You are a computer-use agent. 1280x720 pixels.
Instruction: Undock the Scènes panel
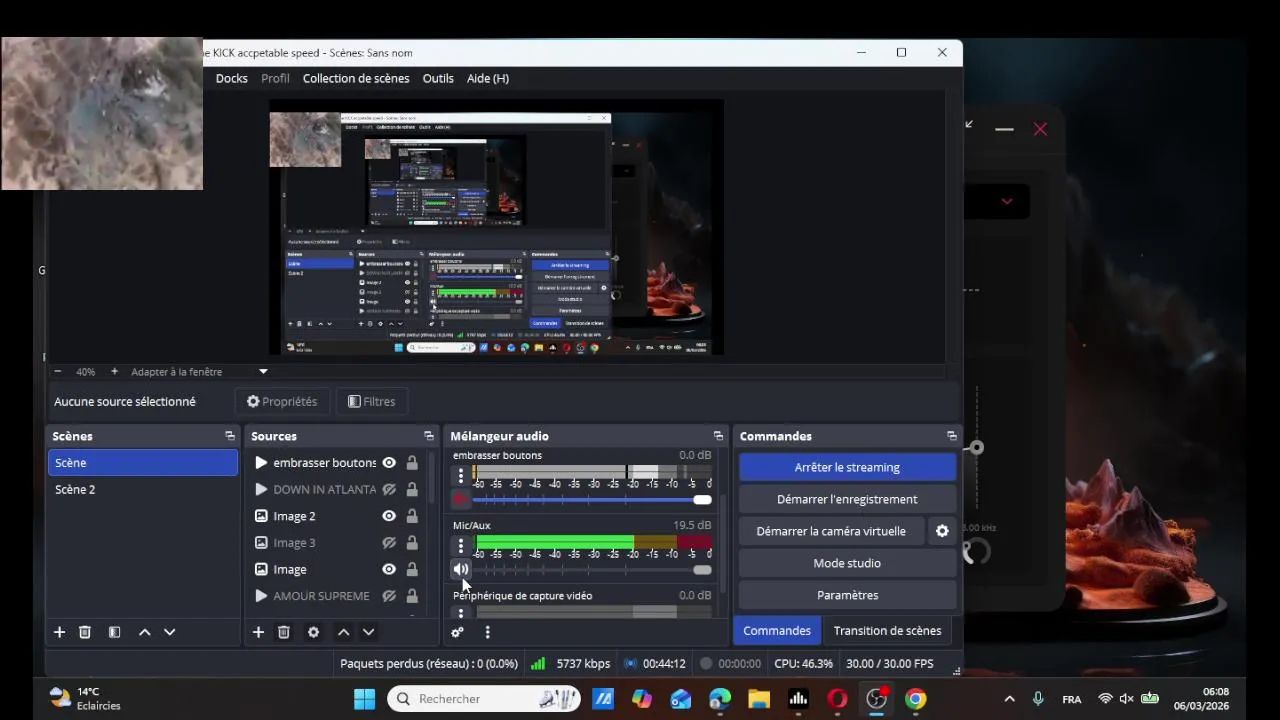[229, 436]
